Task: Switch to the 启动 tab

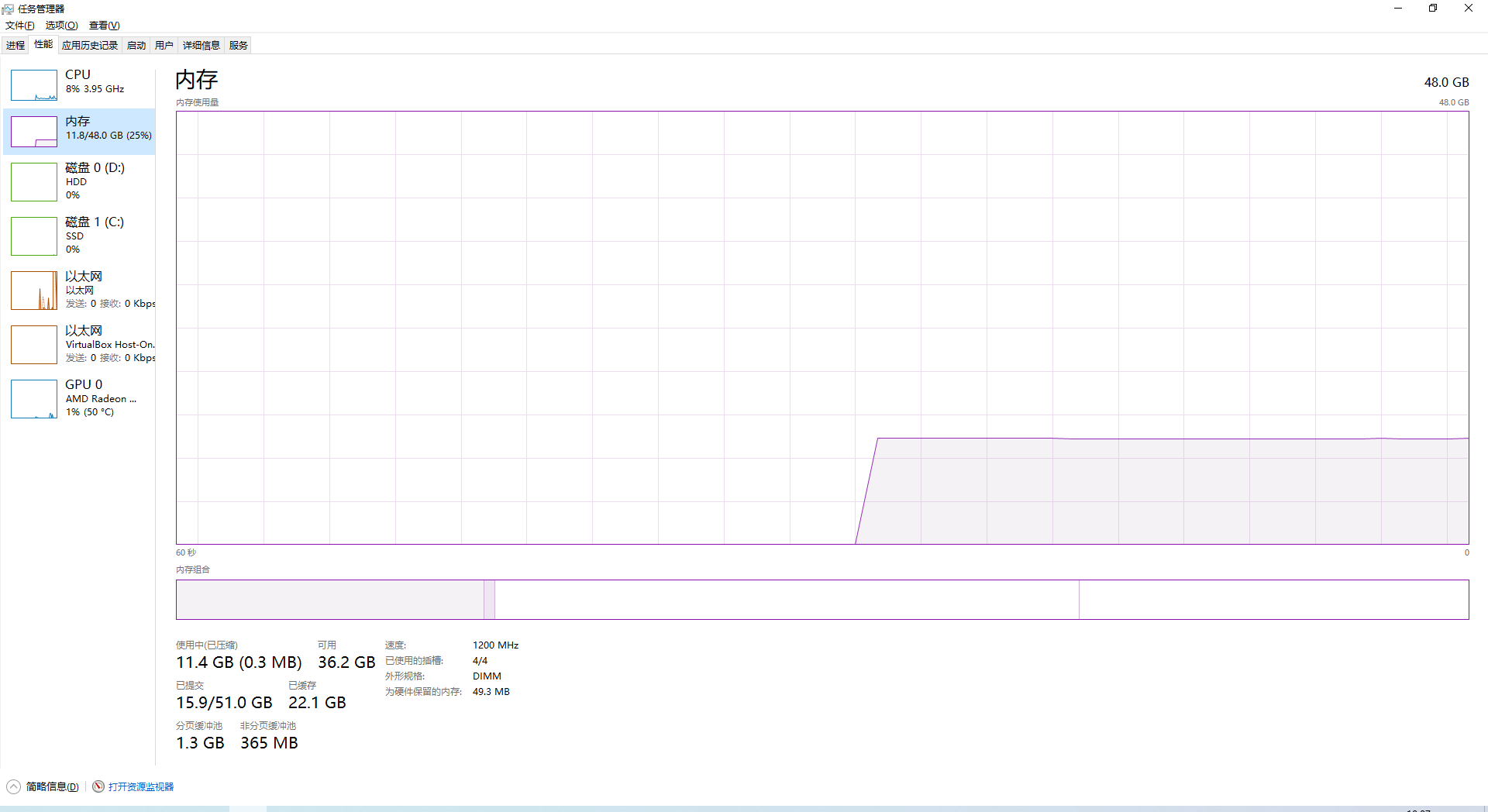Action: 136,46
